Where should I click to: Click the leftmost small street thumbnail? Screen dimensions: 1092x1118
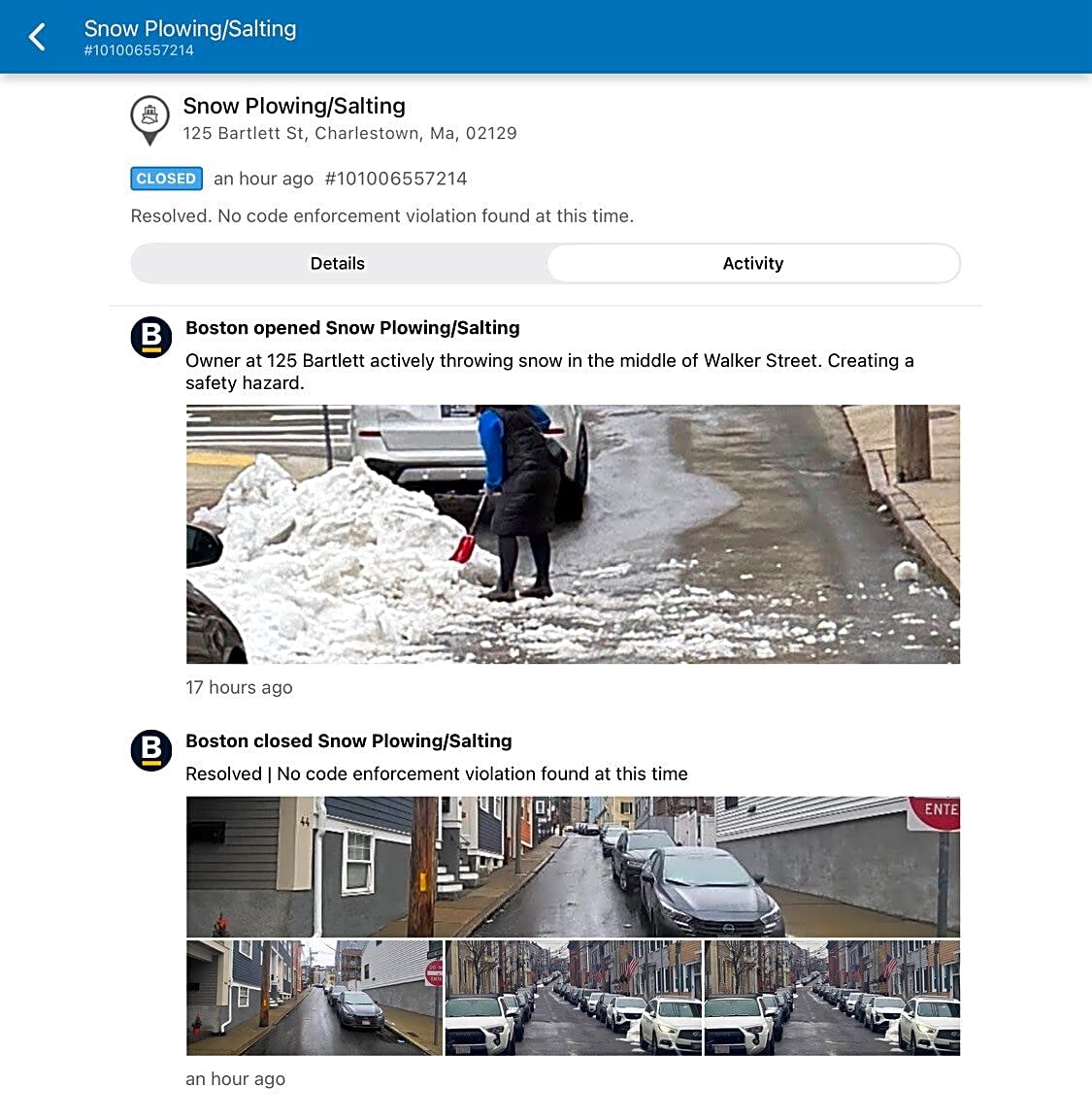click(313, 998)
